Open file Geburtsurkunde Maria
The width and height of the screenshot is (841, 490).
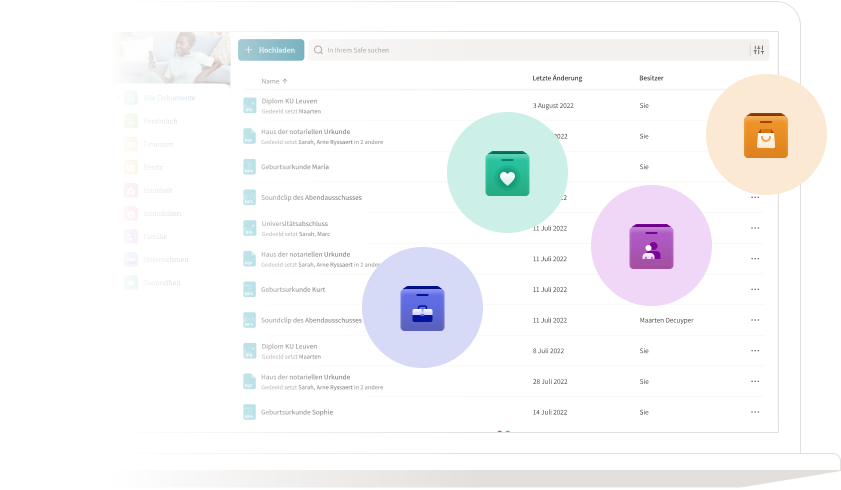coord(294,167)
